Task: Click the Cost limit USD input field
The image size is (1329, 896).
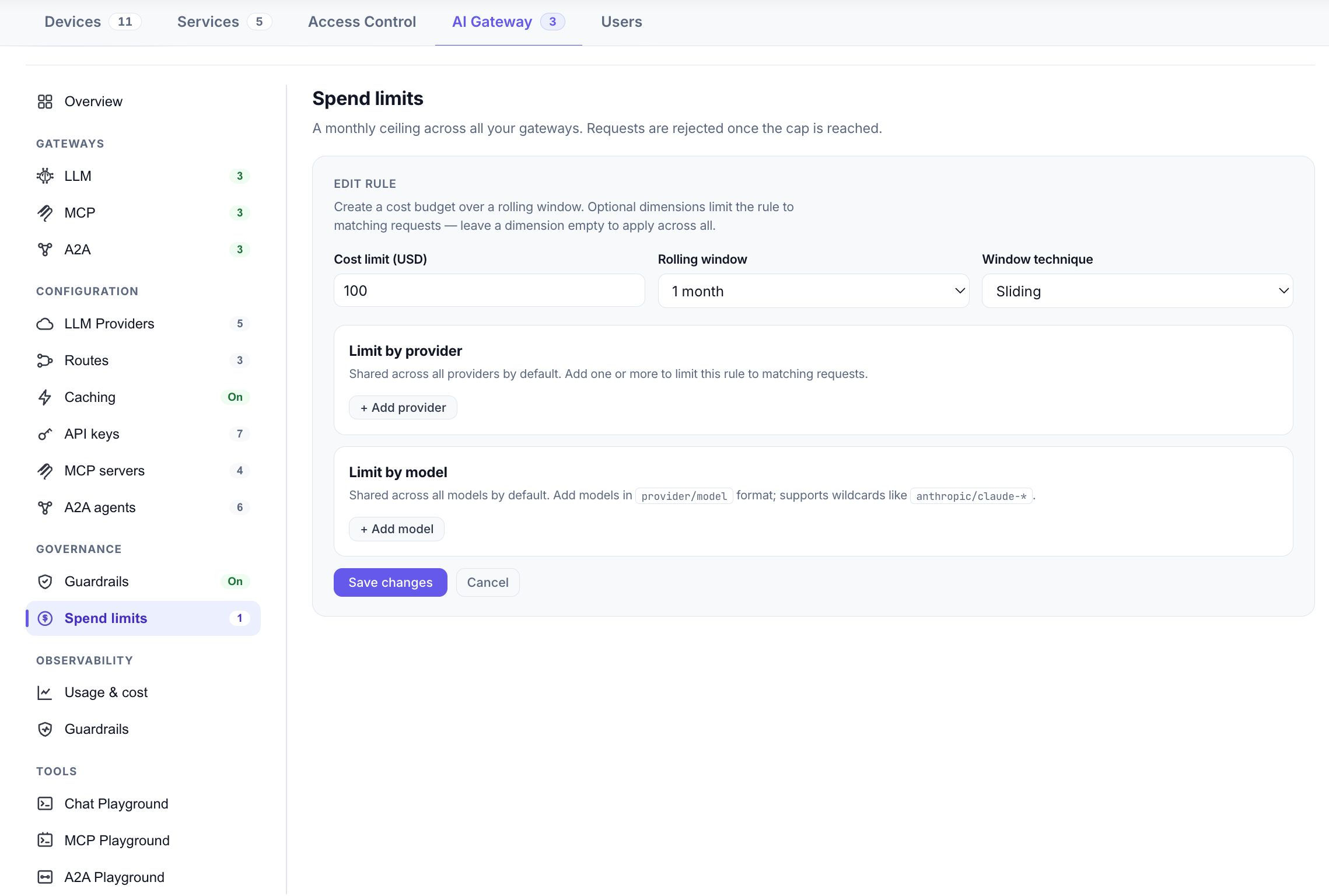Action: pyautogui.click(x=489, y=290)
